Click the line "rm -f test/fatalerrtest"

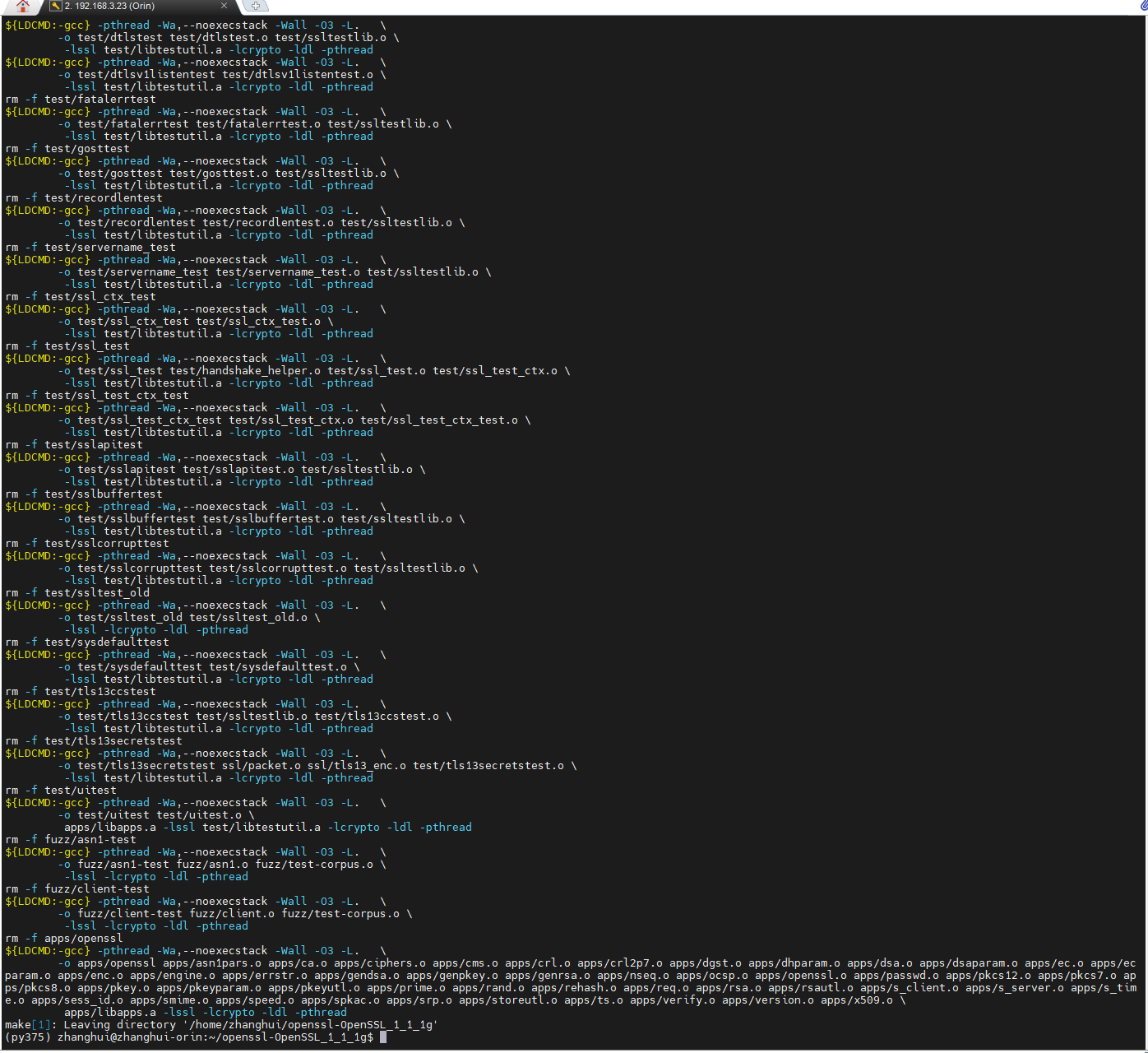[81, 100]
